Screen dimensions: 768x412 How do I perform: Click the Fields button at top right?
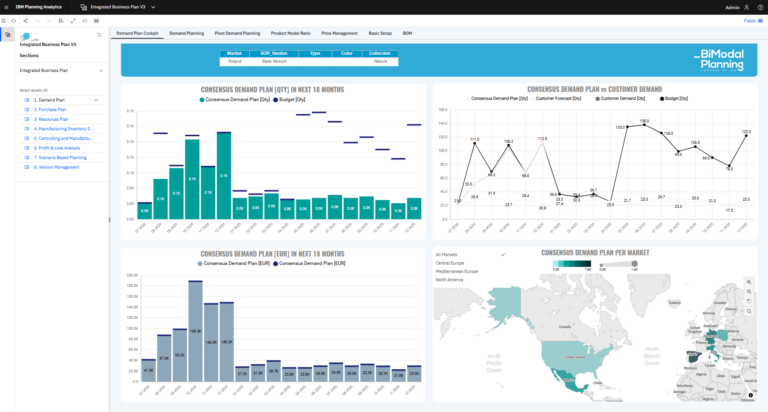[x=749, y=20]
